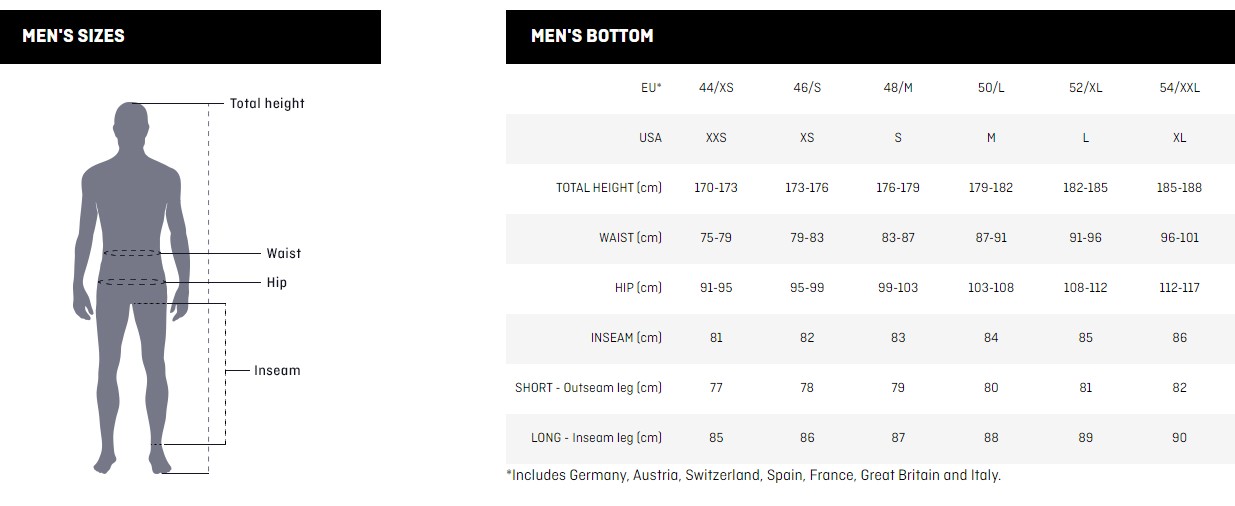The image size is (1235, 506).
Task: Click the Inseam label beside the figure
Action: 277,371
